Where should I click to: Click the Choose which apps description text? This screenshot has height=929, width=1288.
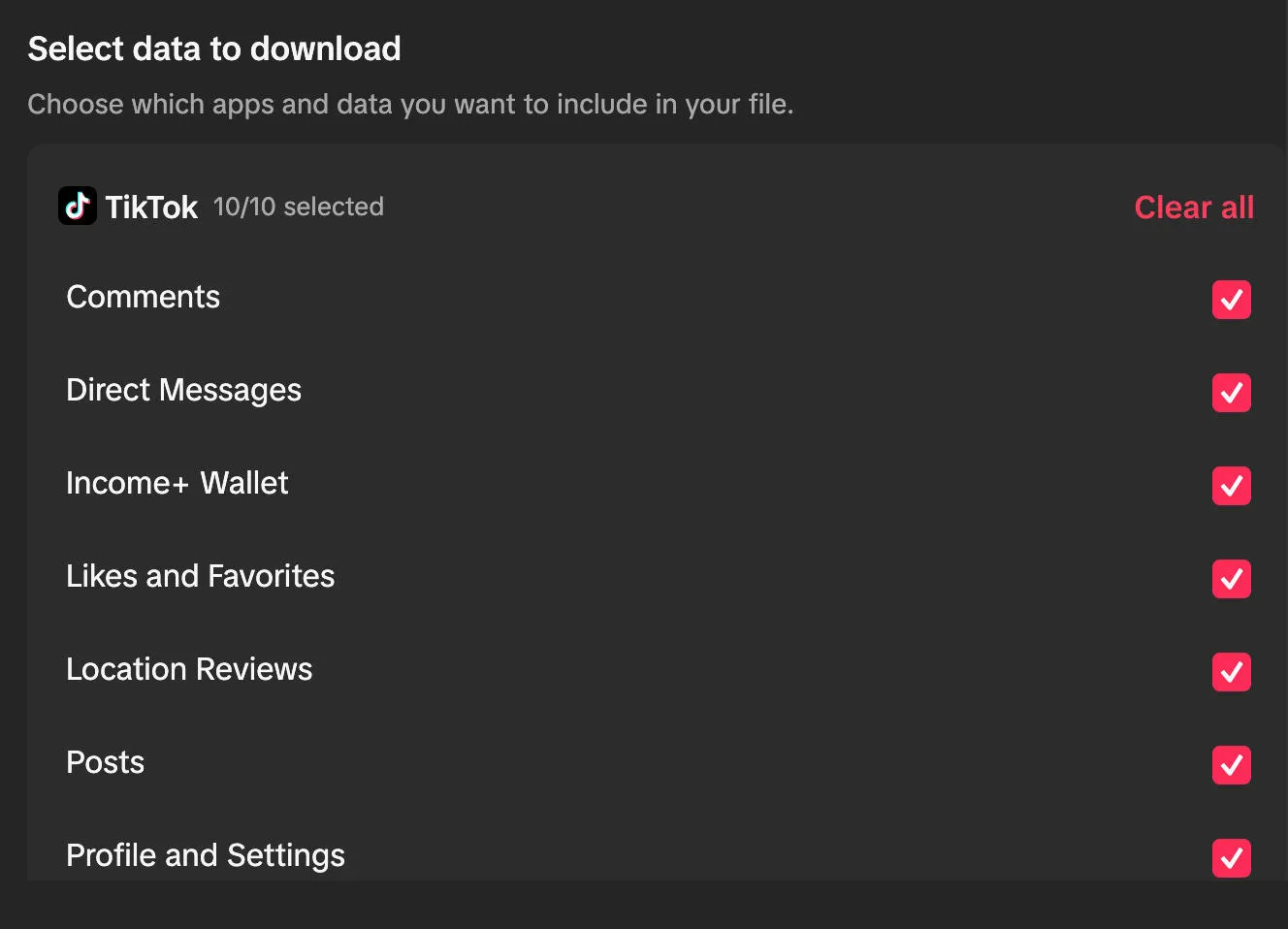point(410,104)
